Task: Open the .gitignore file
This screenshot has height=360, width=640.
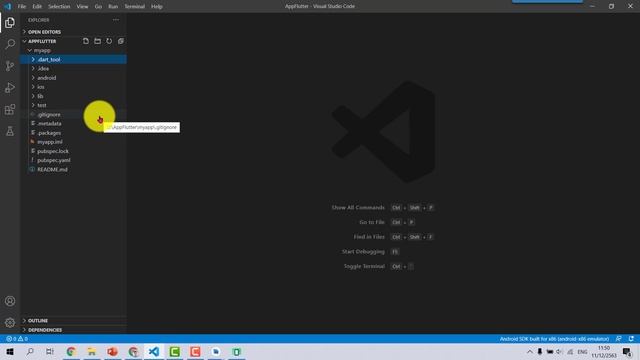Action: (x=73, y=114)
